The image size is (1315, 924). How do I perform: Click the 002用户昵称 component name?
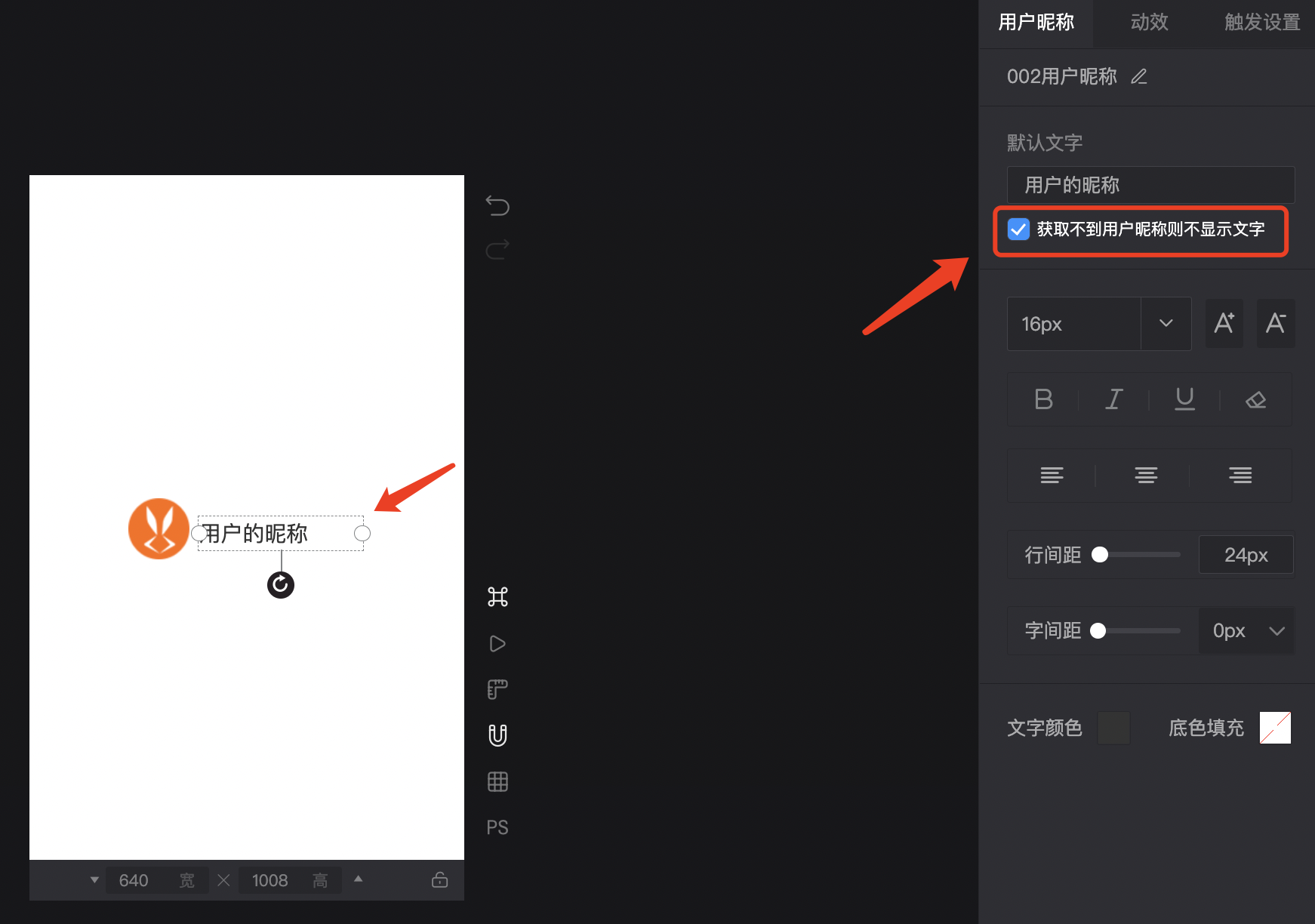(x=1061, y=76)
